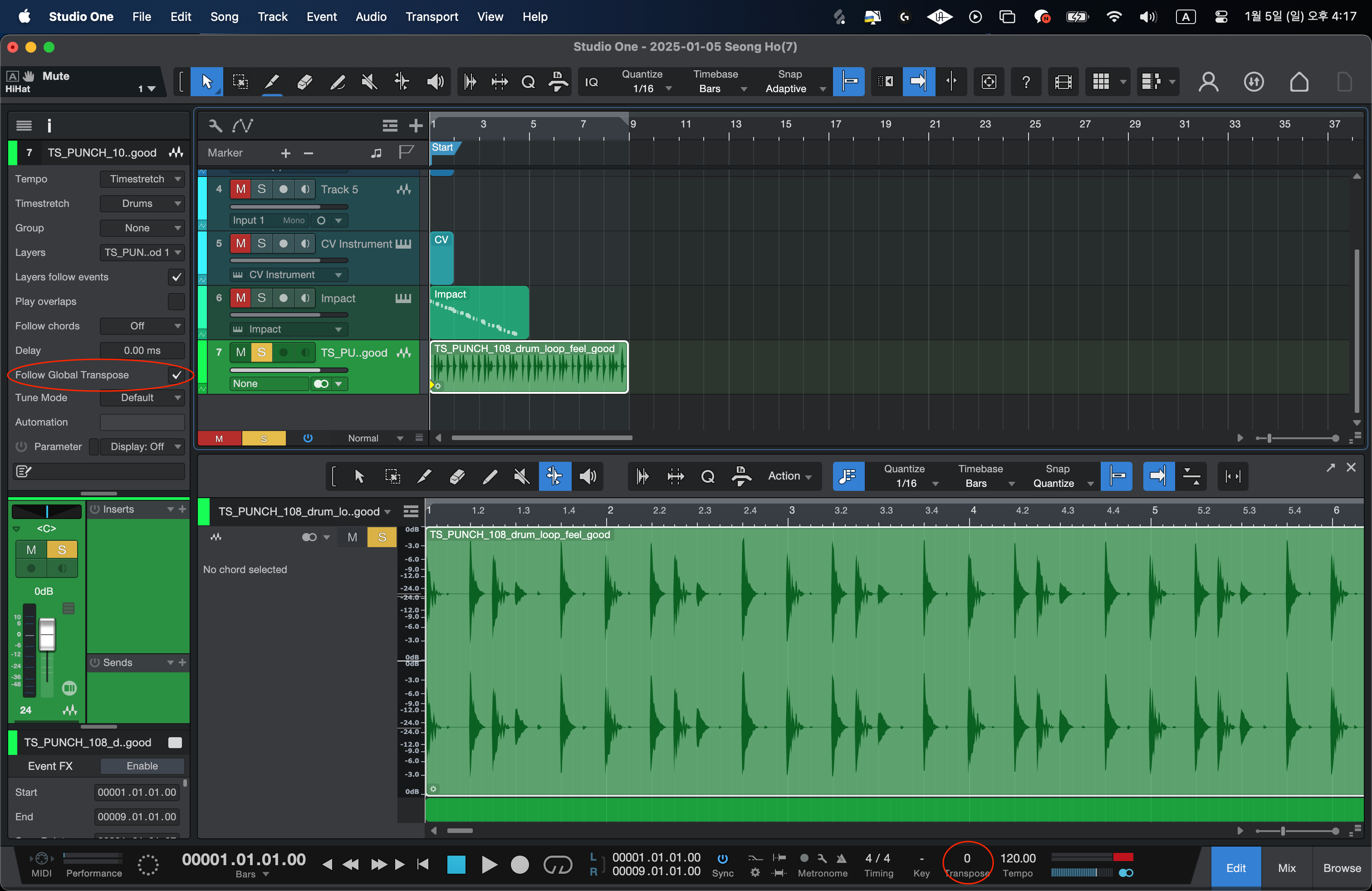This screenshot has height=891, width=1372.
Task: Mute Track 5
Action: coord(240,189)
